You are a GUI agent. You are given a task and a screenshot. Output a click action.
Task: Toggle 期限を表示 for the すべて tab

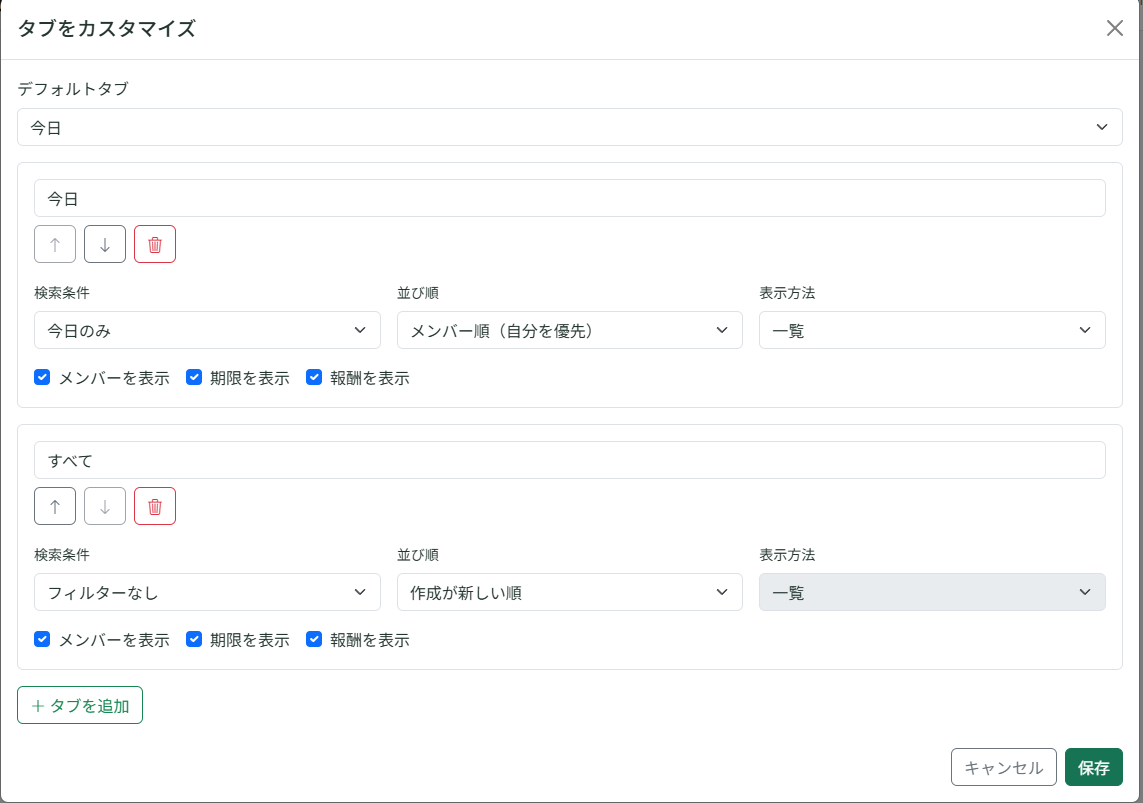(194, 639)
